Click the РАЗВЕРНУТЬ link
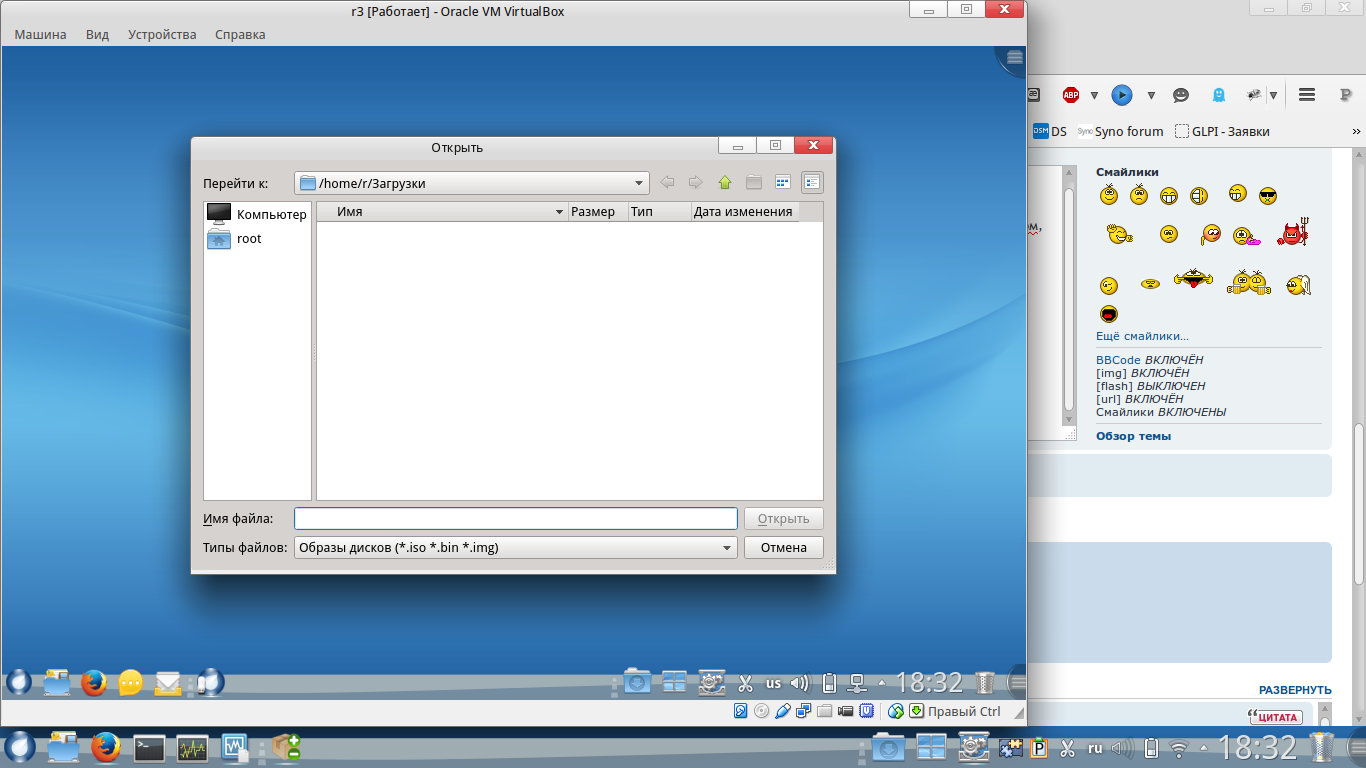This screenshot has width=1366, height=768. coord(1295,690)
